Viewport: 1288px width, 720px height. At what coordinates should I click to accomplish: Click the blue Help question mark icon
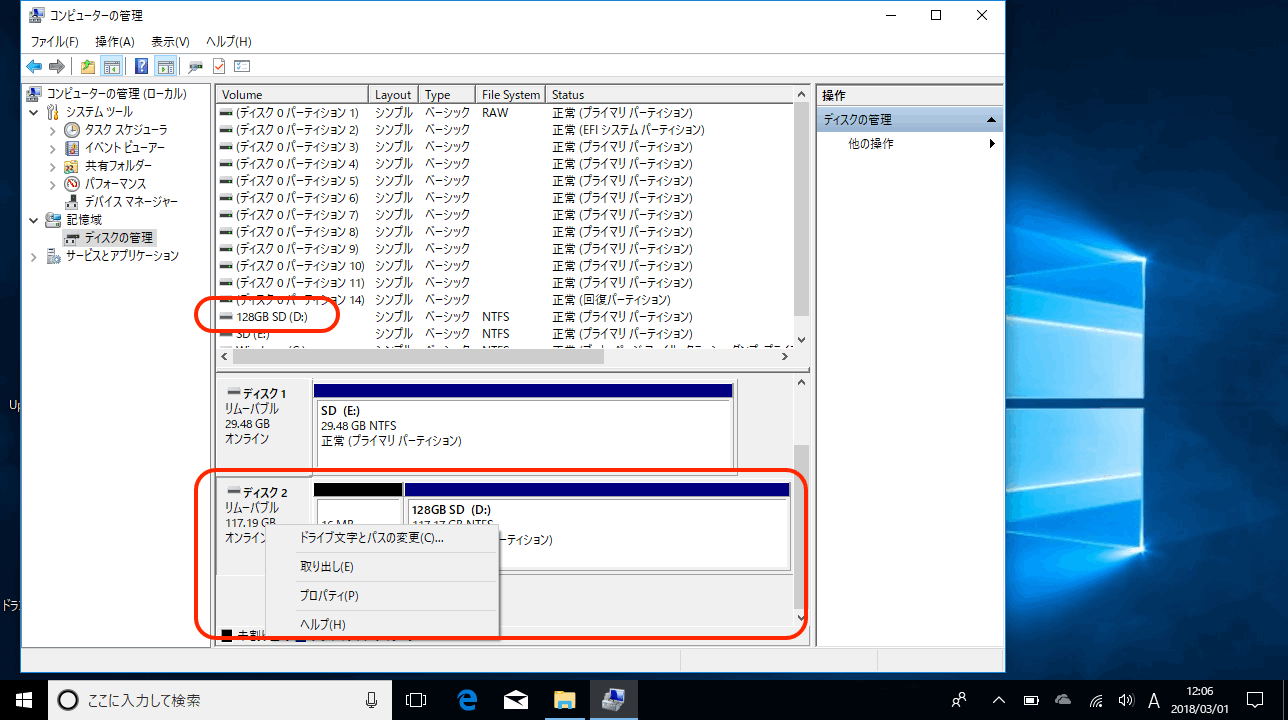pos(141,67)
